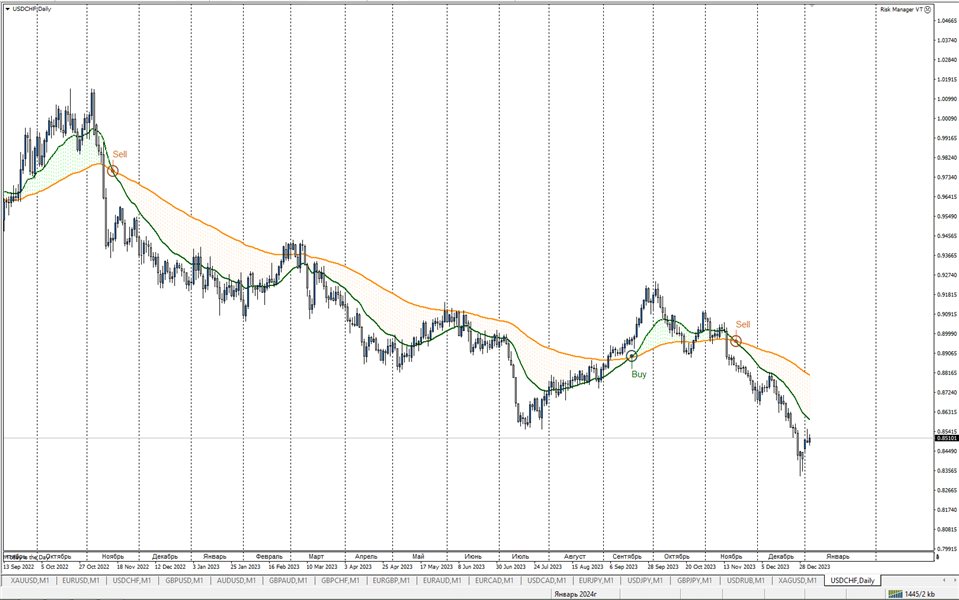Click the 16 Feb 2023 date label
Image resolution: width=959 pixels, height=600 pixels.
[x=284, y=566]
